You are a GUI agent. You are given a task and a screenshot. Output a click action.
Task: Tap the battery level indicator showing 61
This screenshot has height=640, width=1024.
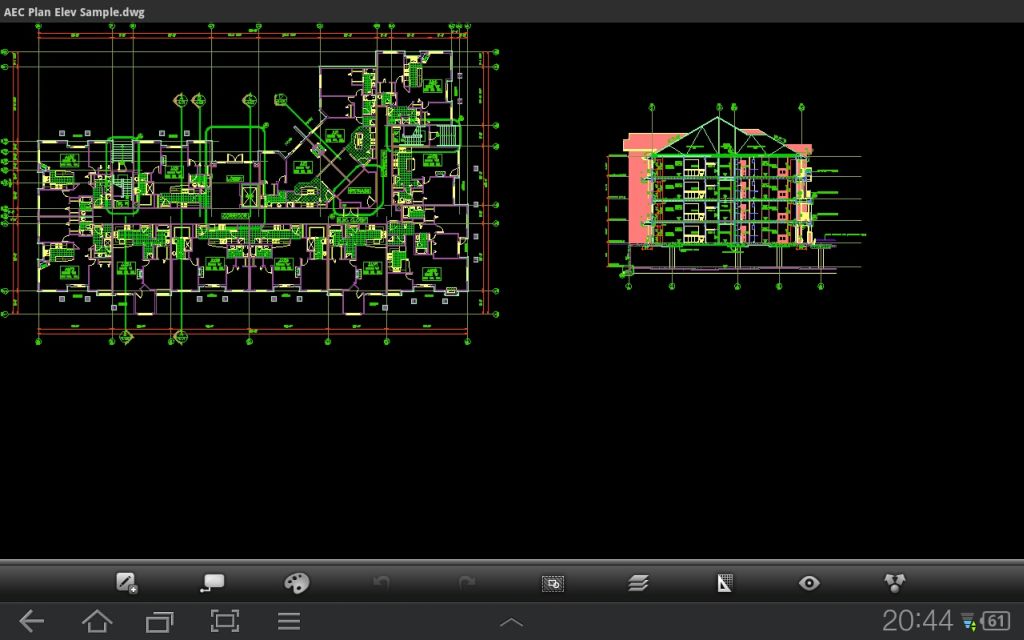[x=996, y=620]
